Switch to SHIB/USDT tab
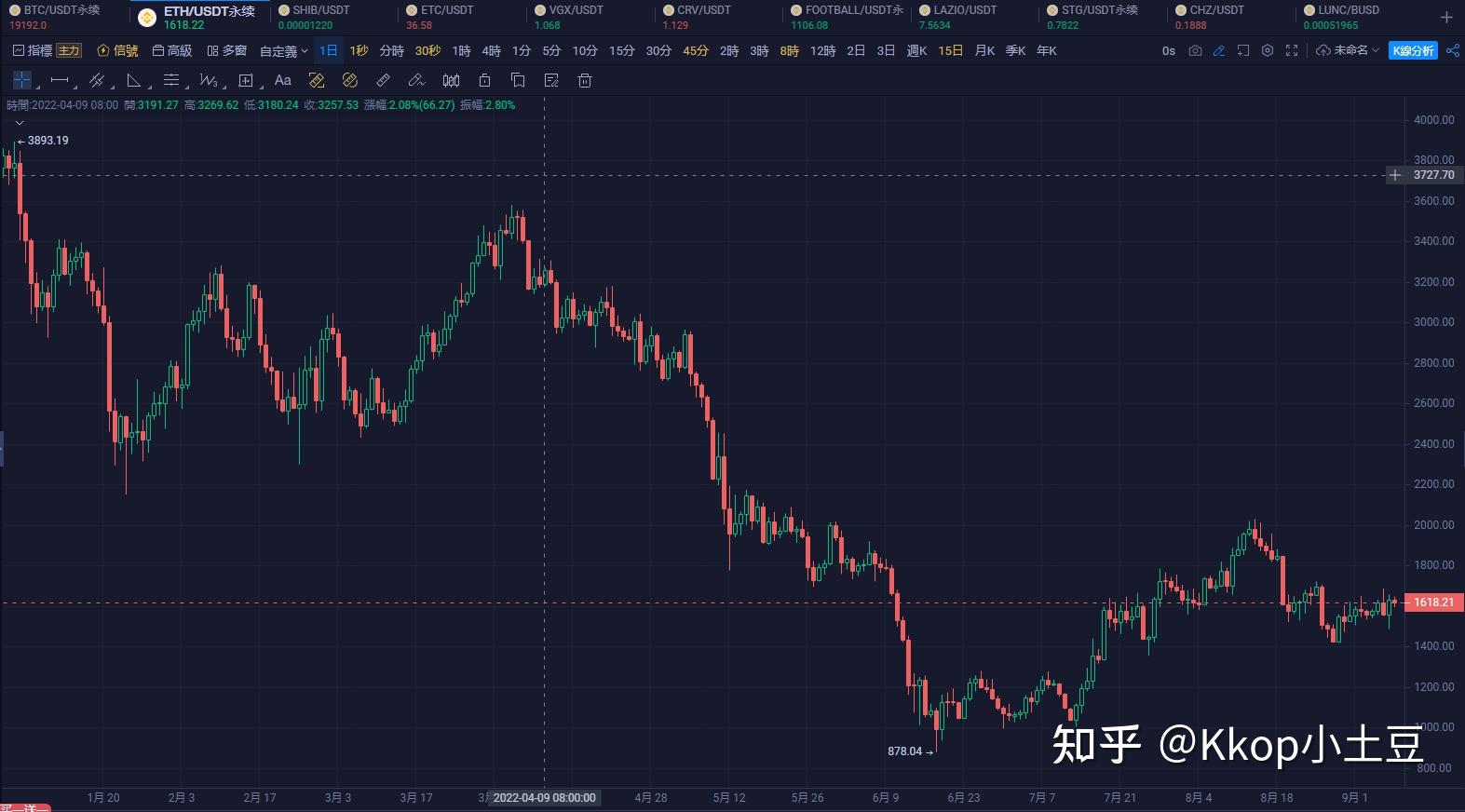 tap(315, 17)
